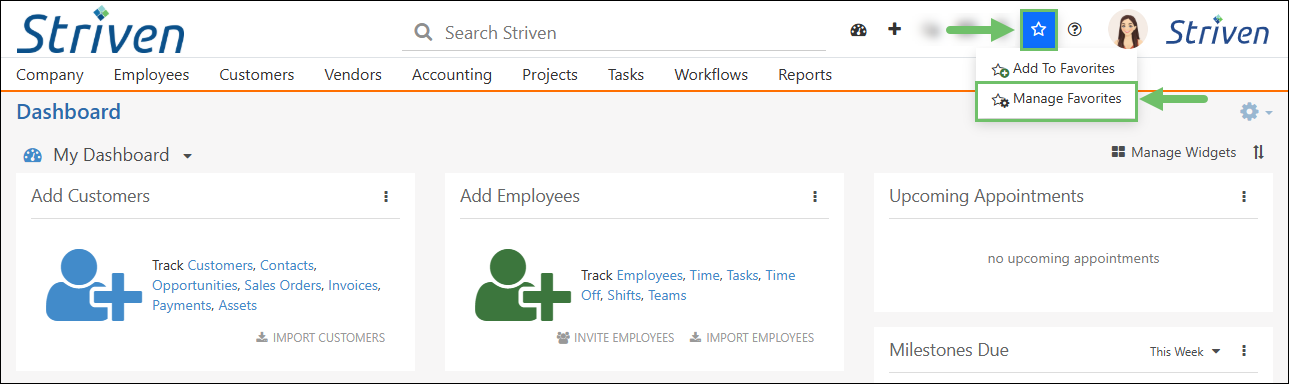Follow the Assets link
This screenshot has height=384, width=1289.
point(238,305)
